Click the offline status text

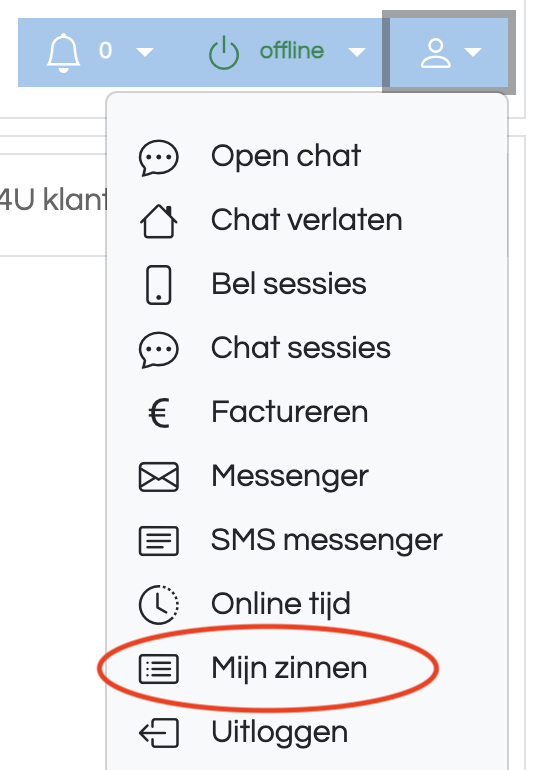[x=292, y=51]
